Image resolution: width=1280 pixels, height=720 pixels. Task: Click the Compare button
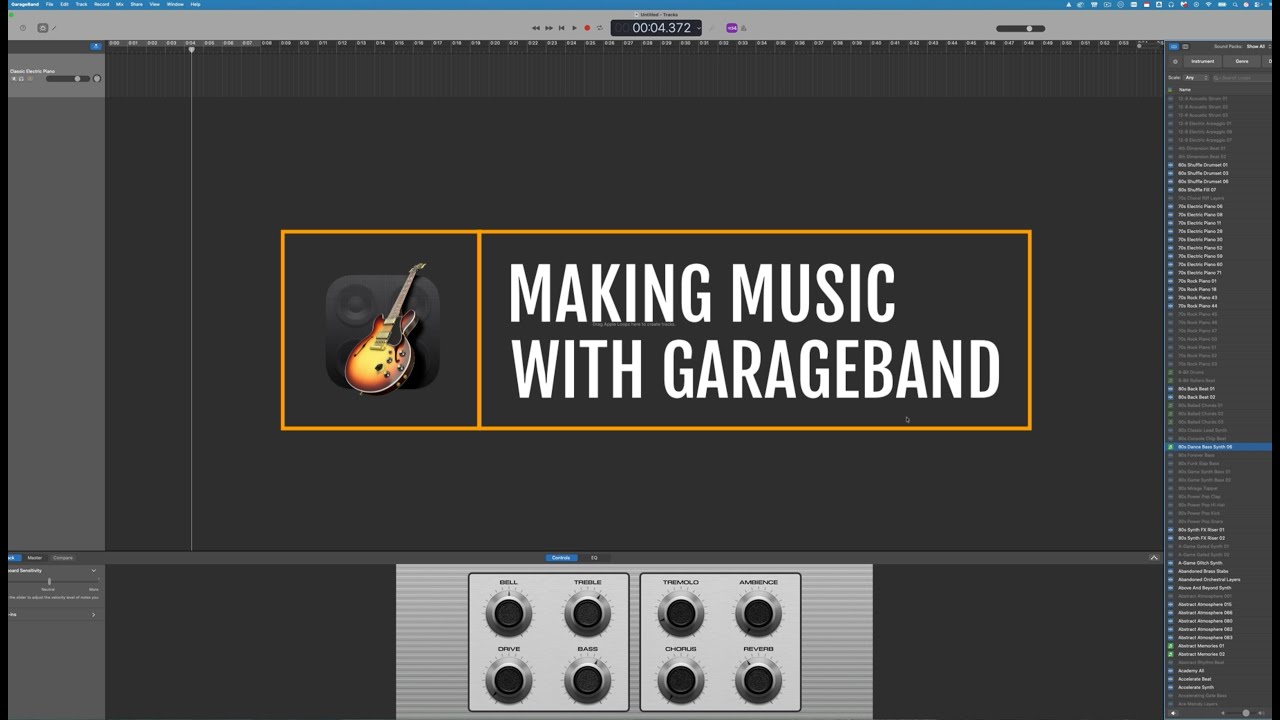click(63, 558)
